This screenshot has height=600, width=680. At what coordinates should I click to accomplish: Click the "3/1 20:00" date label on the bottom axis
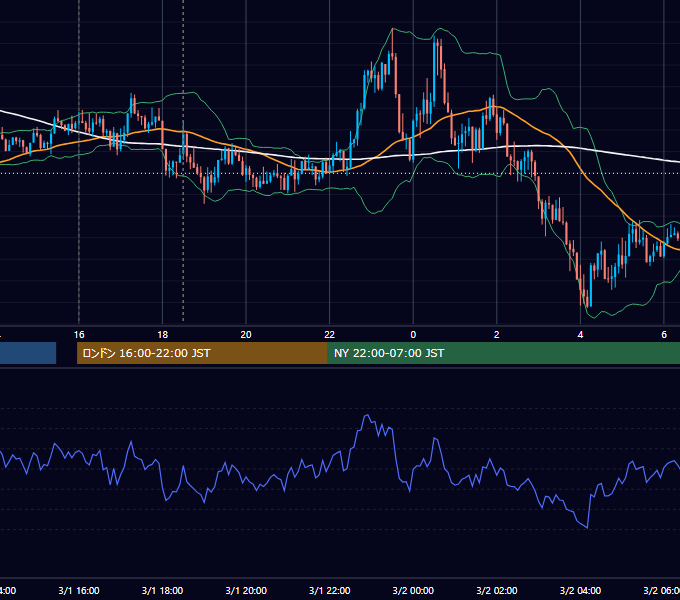click(246, 590)
